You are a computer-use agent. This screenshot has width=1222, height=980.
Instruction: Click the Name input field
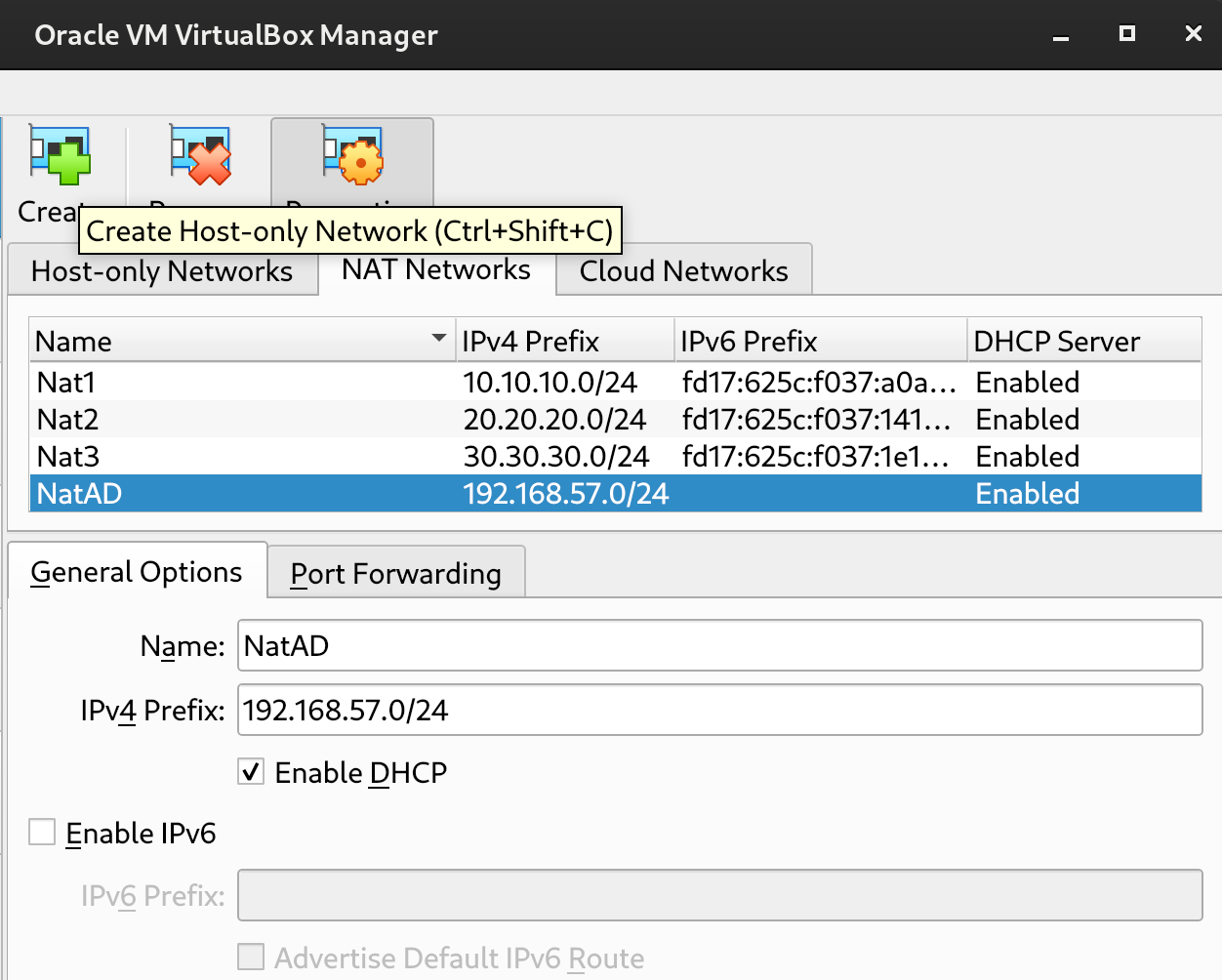(x=719, y=646)
